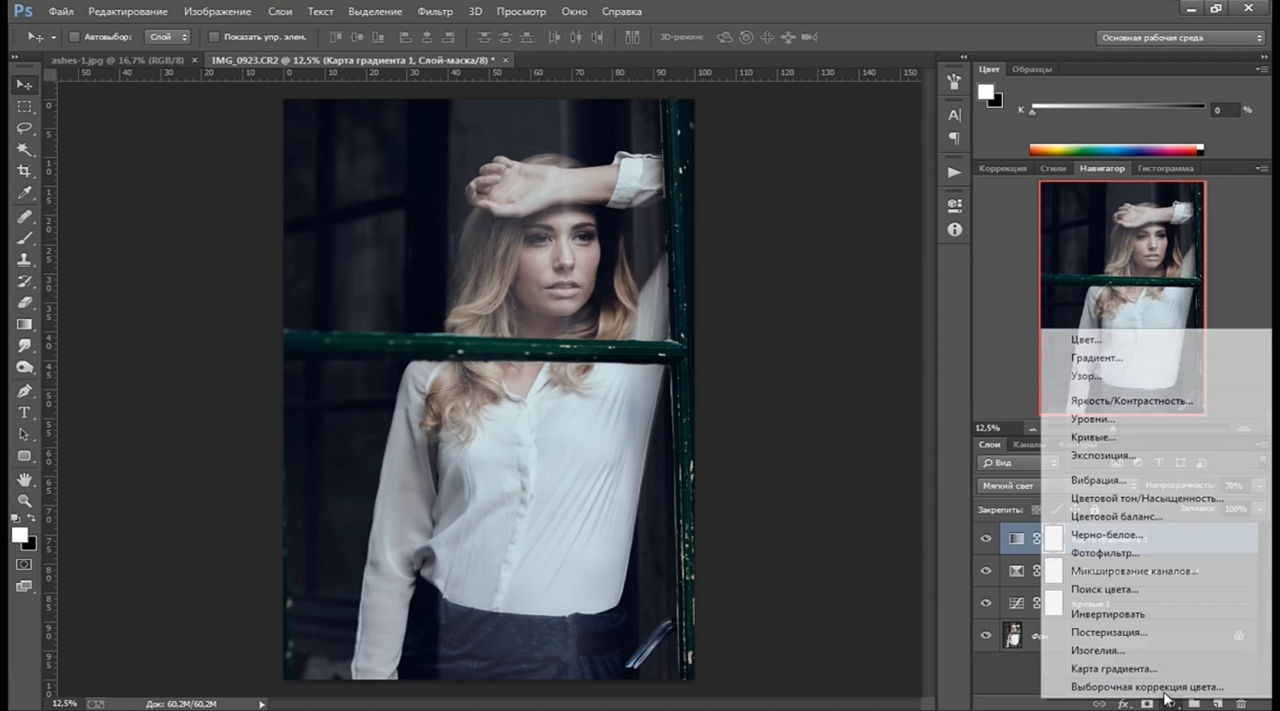Select the Eyedropper tool
Screen dimensions: 1280x711
click(x=25, y=193)
